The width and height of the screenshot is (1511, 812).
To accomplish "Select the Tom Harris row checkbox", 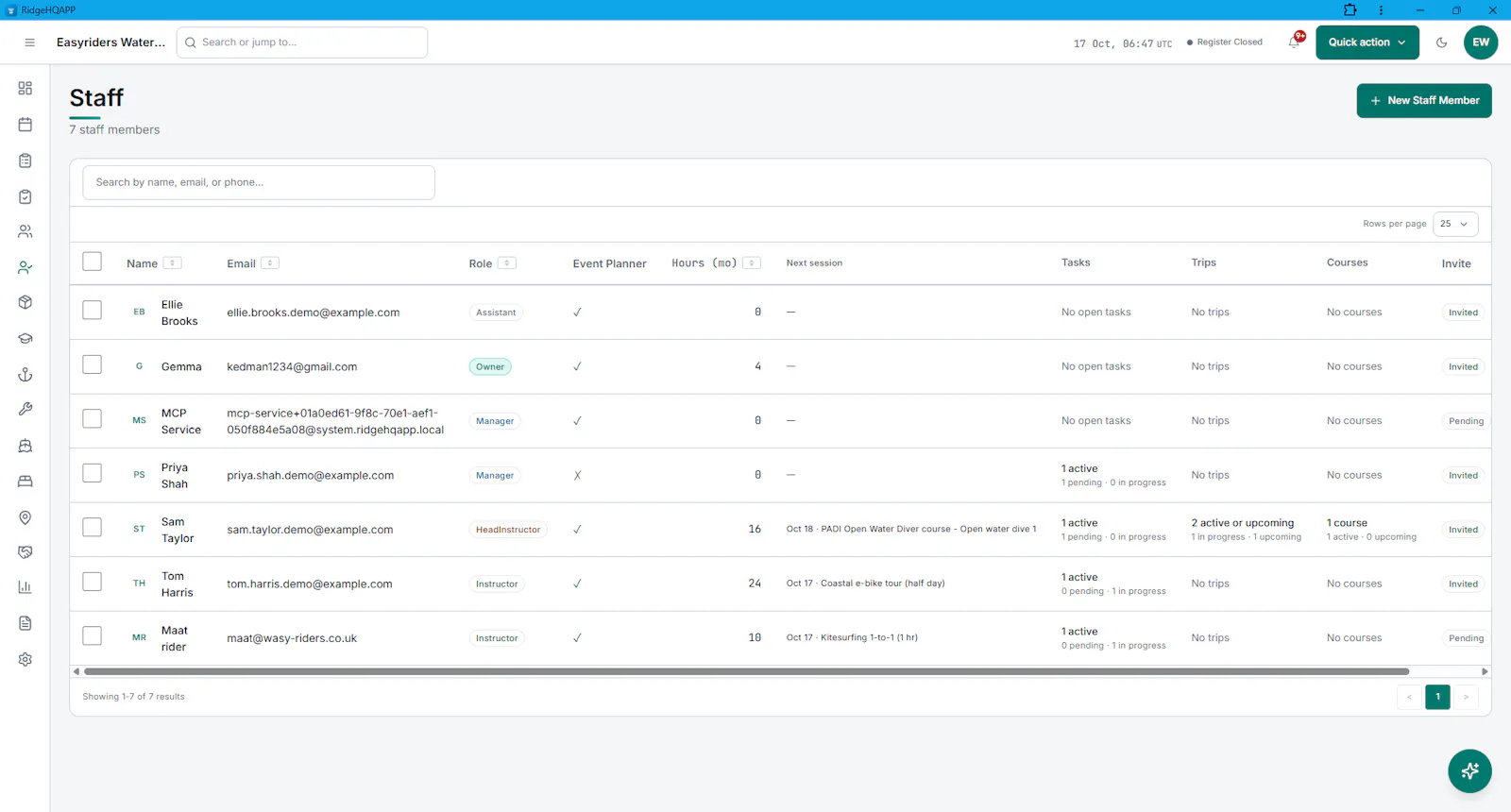I will click(x=92, y=582).
